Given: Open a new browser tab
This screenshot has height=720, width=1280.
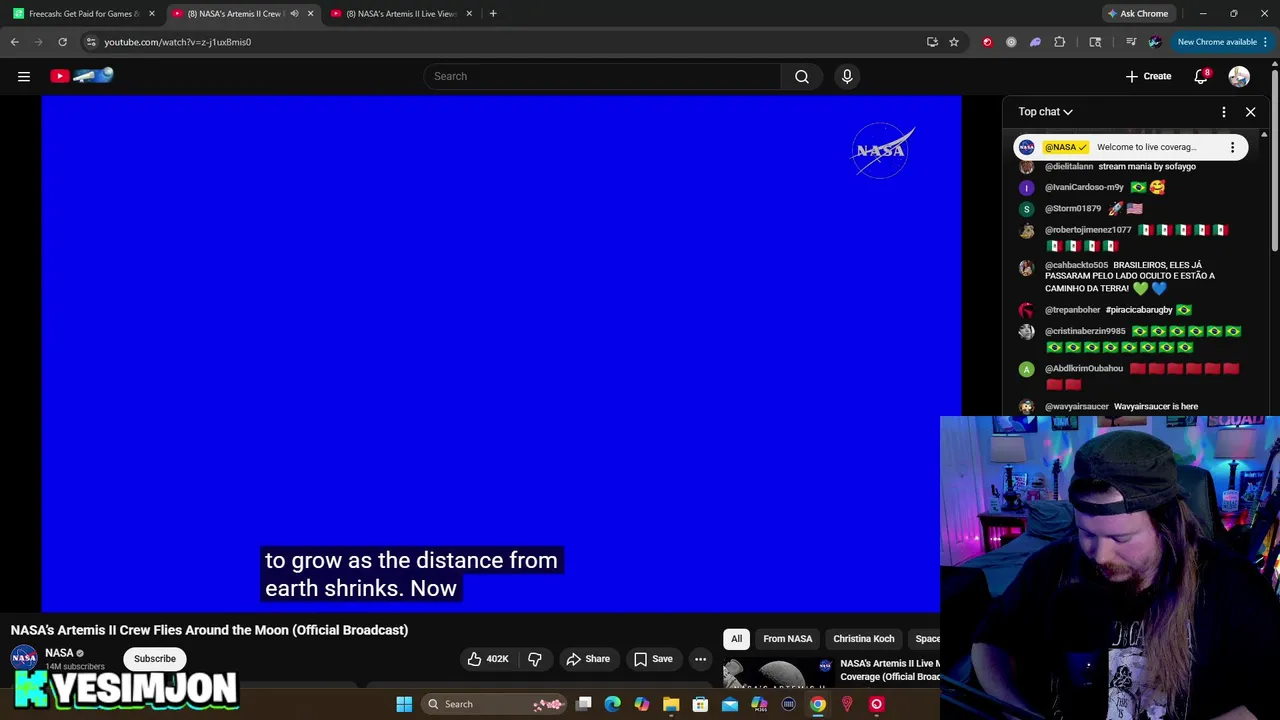Looking at the screenshot, I should click(493, 14).
